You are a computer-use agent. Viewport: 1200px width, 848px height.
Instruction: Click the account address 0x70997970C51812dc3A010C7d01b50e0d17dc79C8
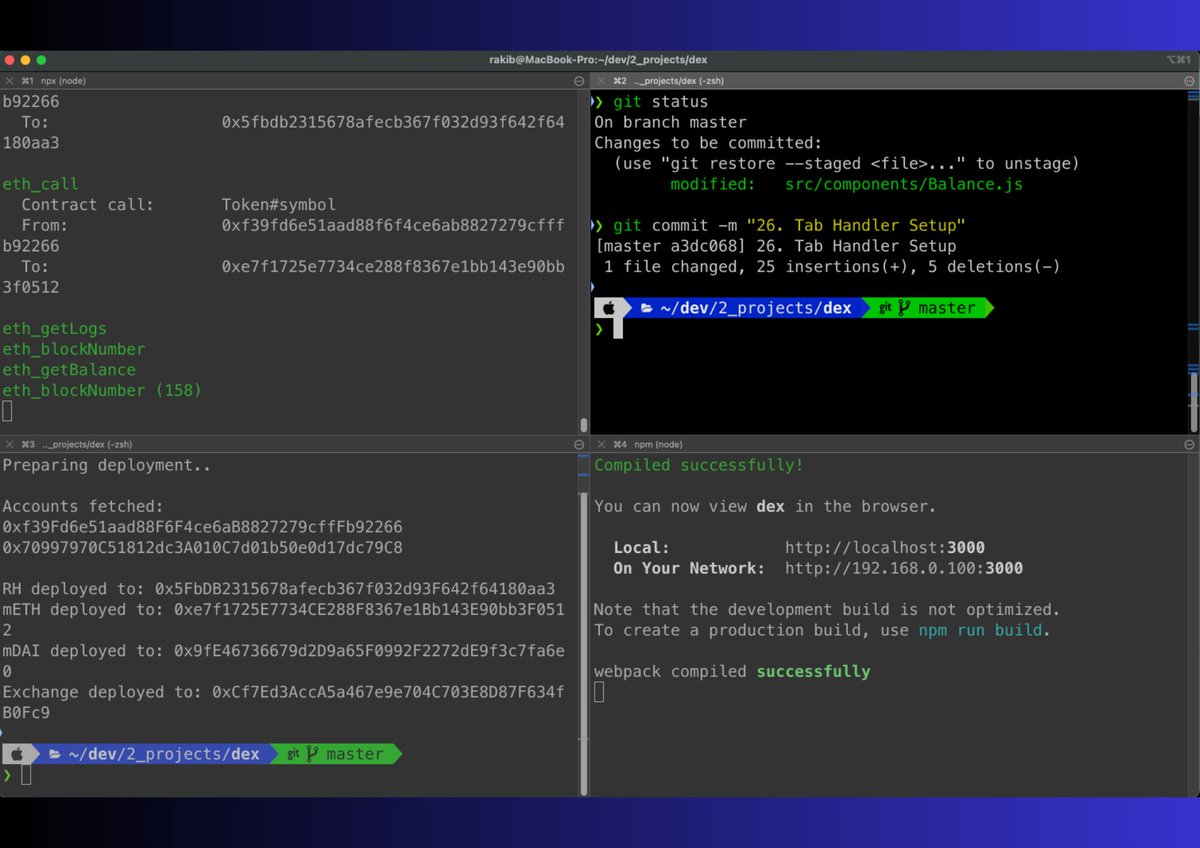202,548
